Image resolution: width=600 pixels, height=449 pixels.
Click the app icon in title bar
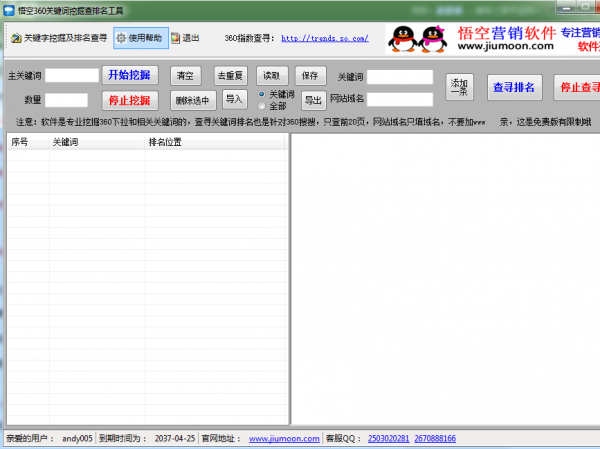click(x=9, y=9)
